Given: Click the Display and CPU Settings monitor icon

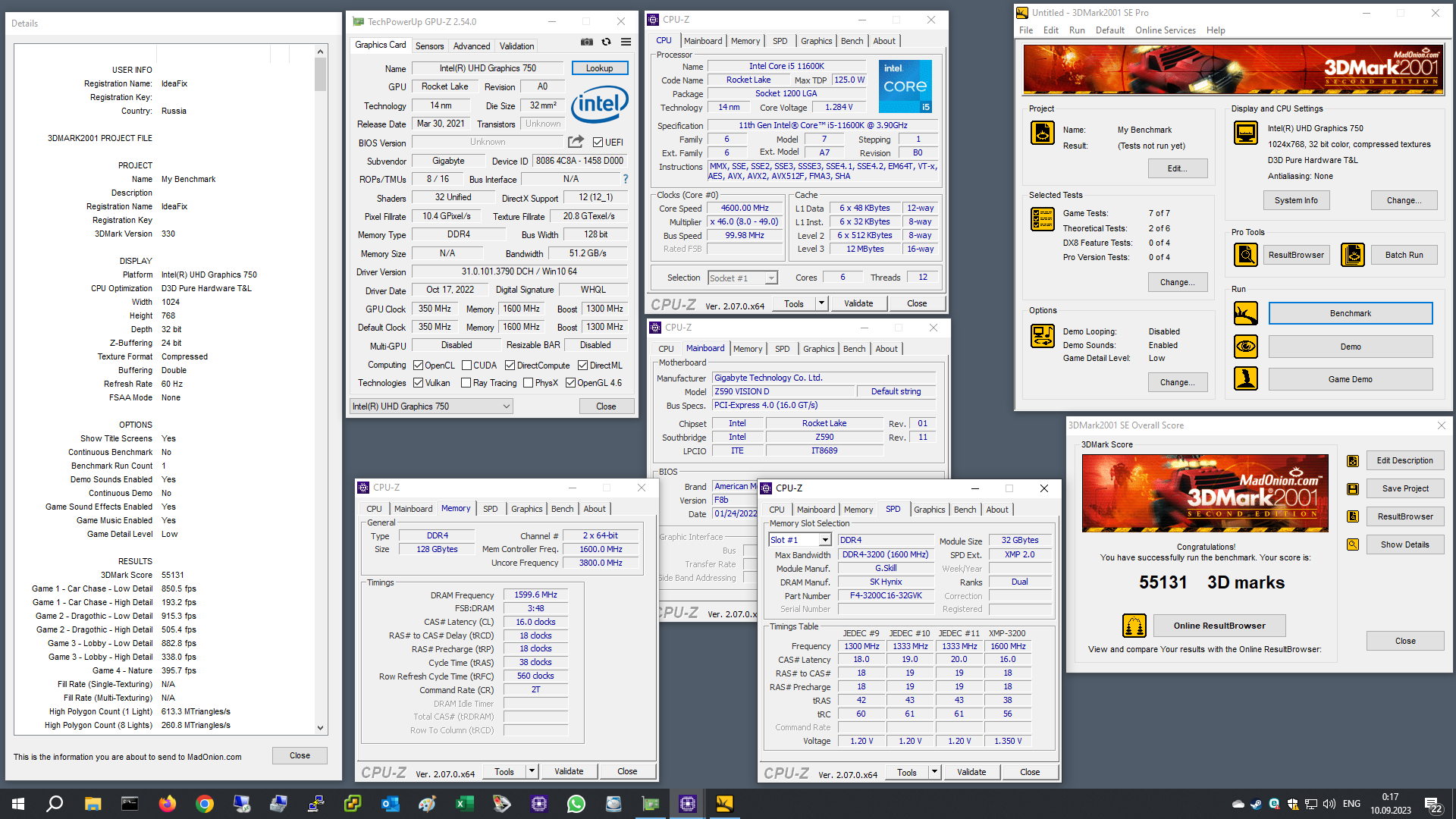Looking at the screenshot, I should (x=1246, y=133).
